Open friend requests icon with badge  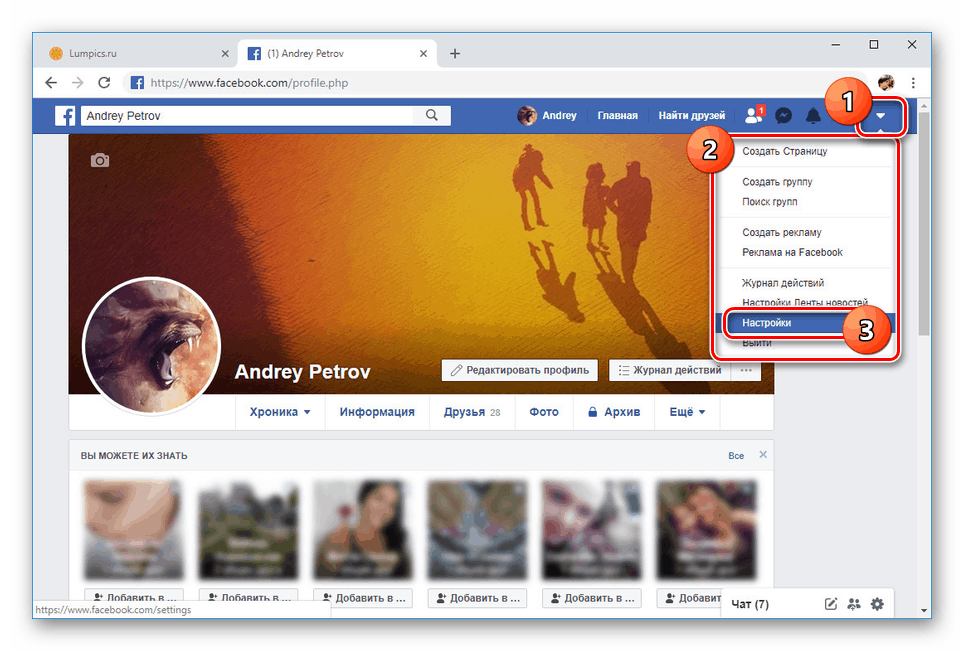tap(754, 114)
